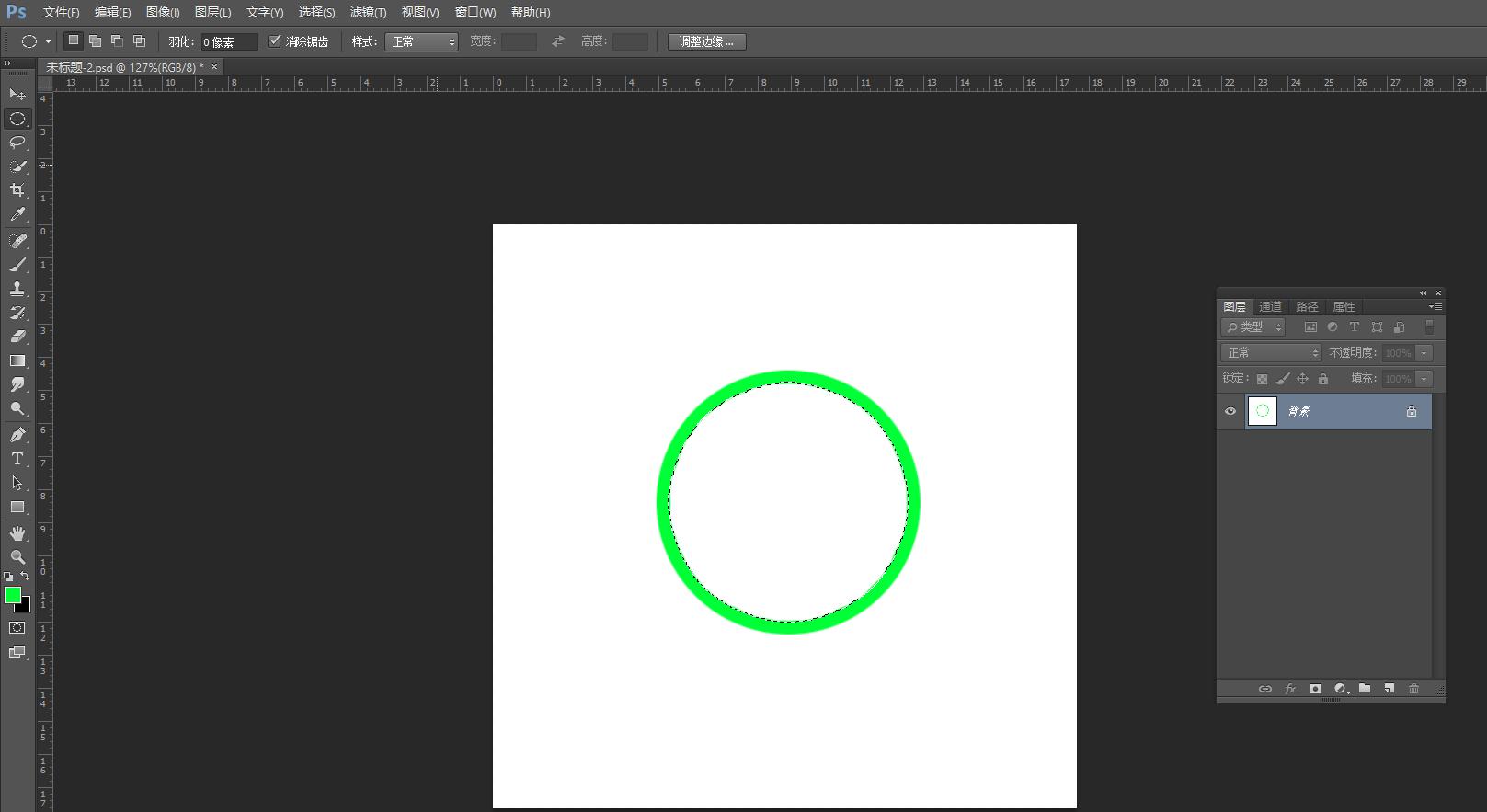The height and width of the screenshot is (812, 1487).
Task: Select the Elliptical Marquee tool in toolbox
Action: click(x=17, y=119)
